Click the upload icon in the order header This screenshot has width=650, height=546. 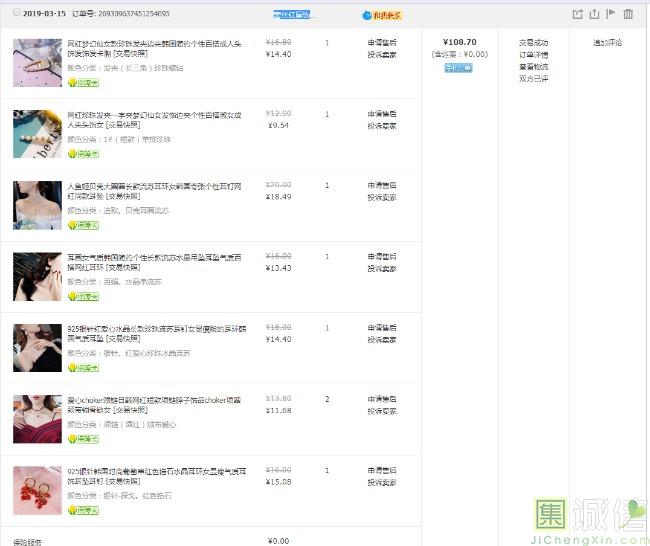(x=594, y=14)
